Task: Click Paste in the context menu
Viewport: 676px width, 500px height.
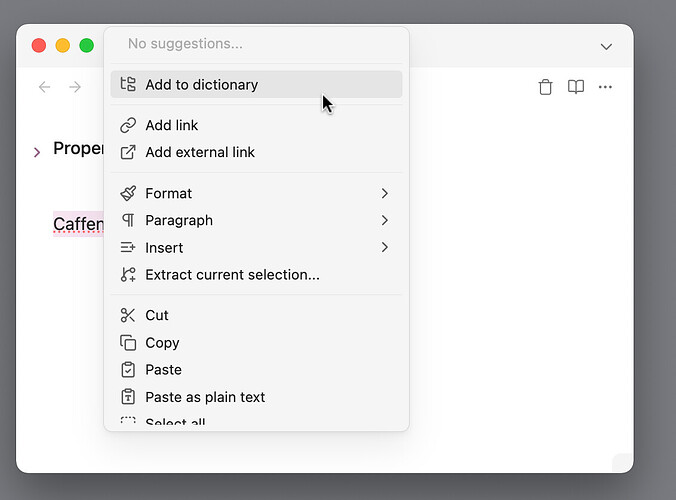Action: [x=163, y=370]
